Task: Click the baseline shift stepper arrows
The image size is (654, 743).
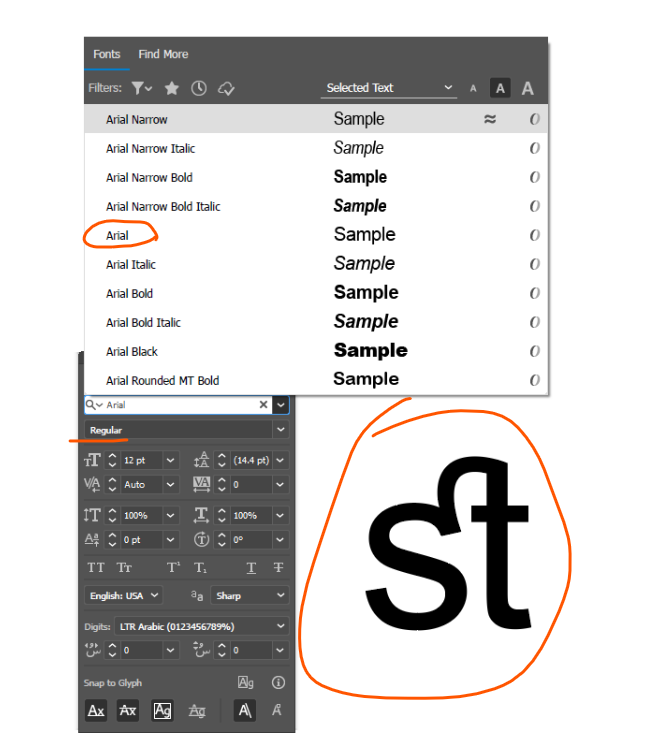Action: point(112,540)
